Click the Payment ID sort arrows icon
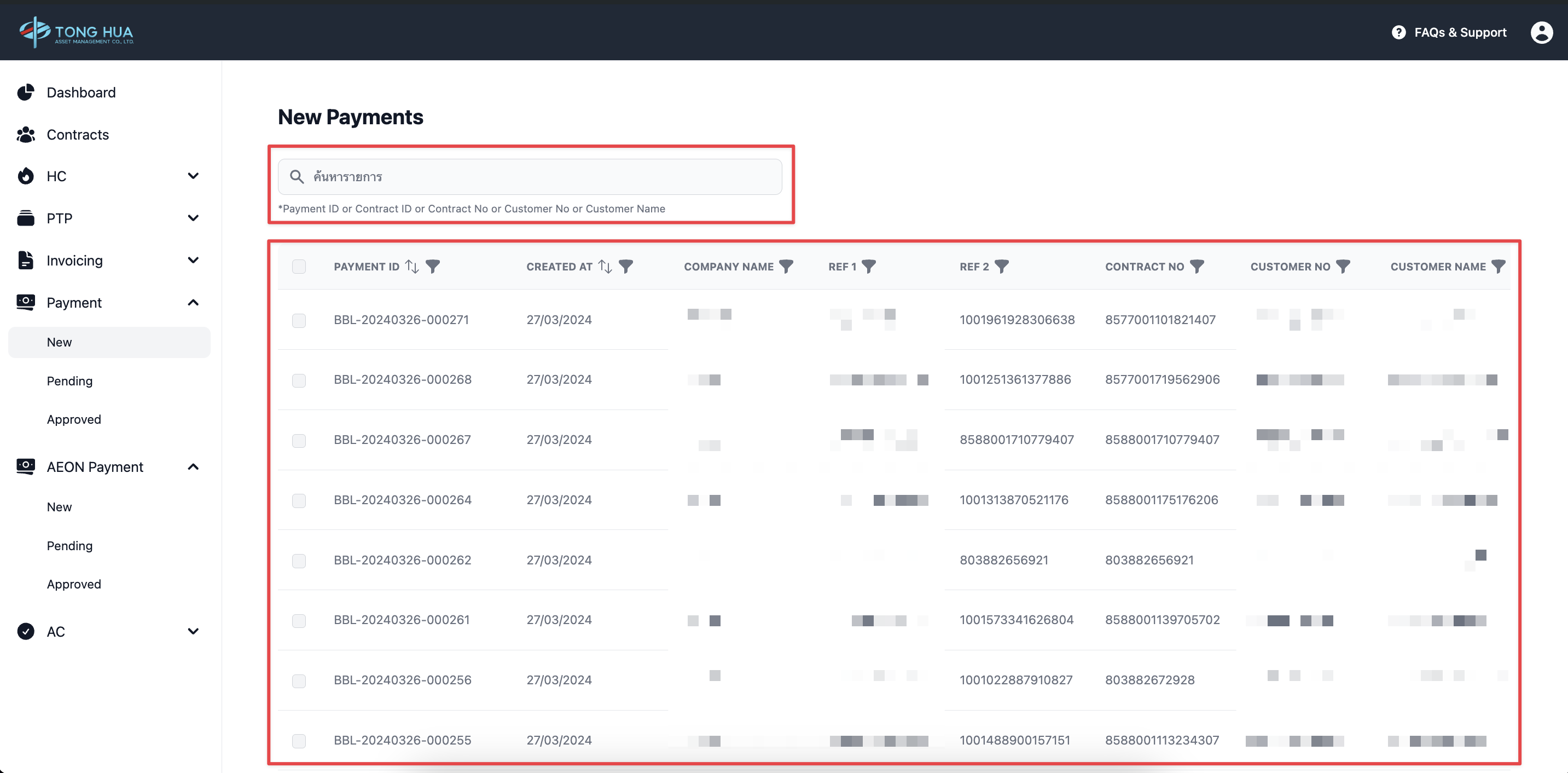1568x773 pixels. [412, 266]
